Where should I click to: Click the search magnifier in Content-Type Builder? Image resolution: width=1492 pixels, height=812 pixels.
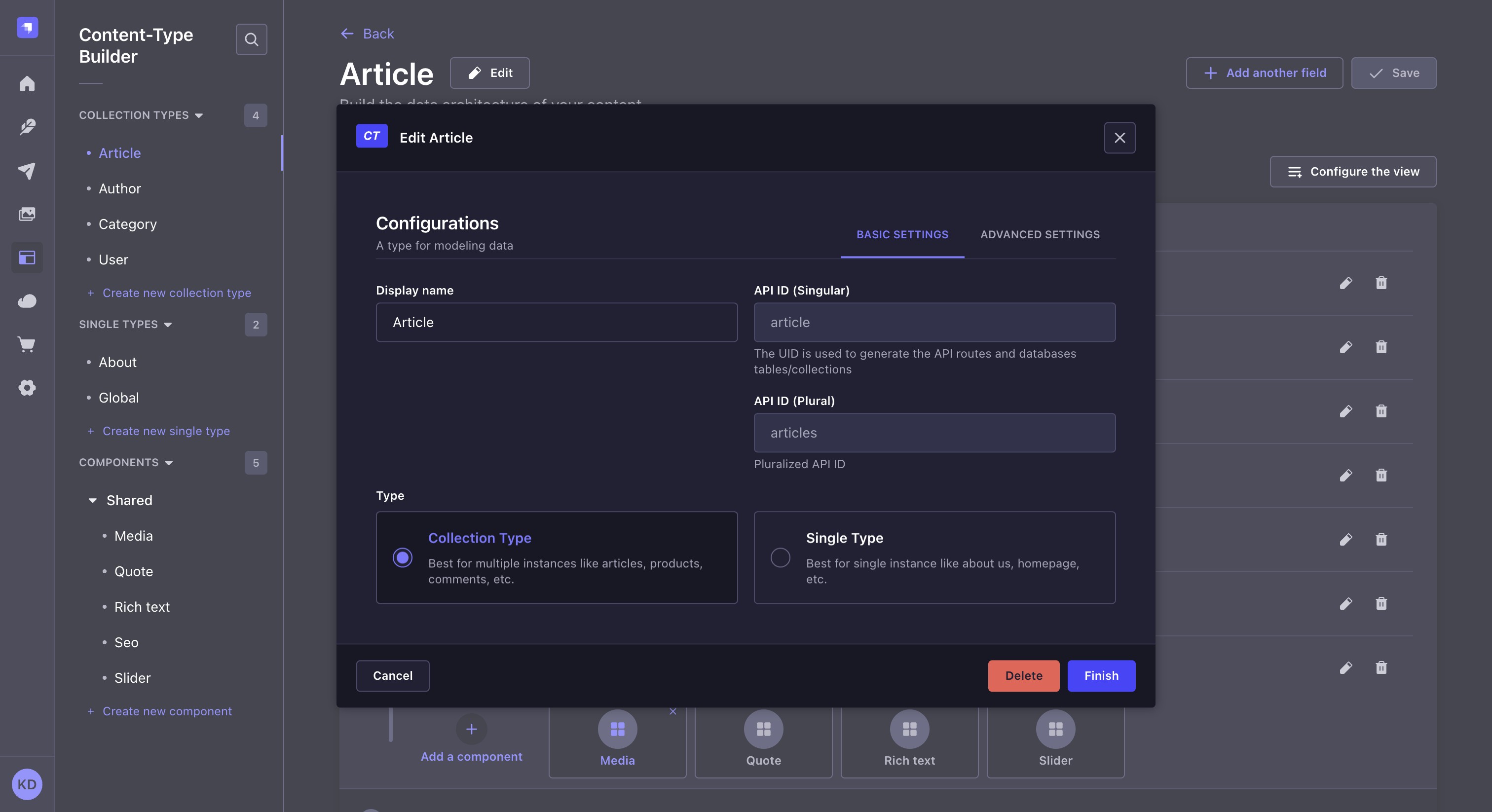(x=251, y=39)
